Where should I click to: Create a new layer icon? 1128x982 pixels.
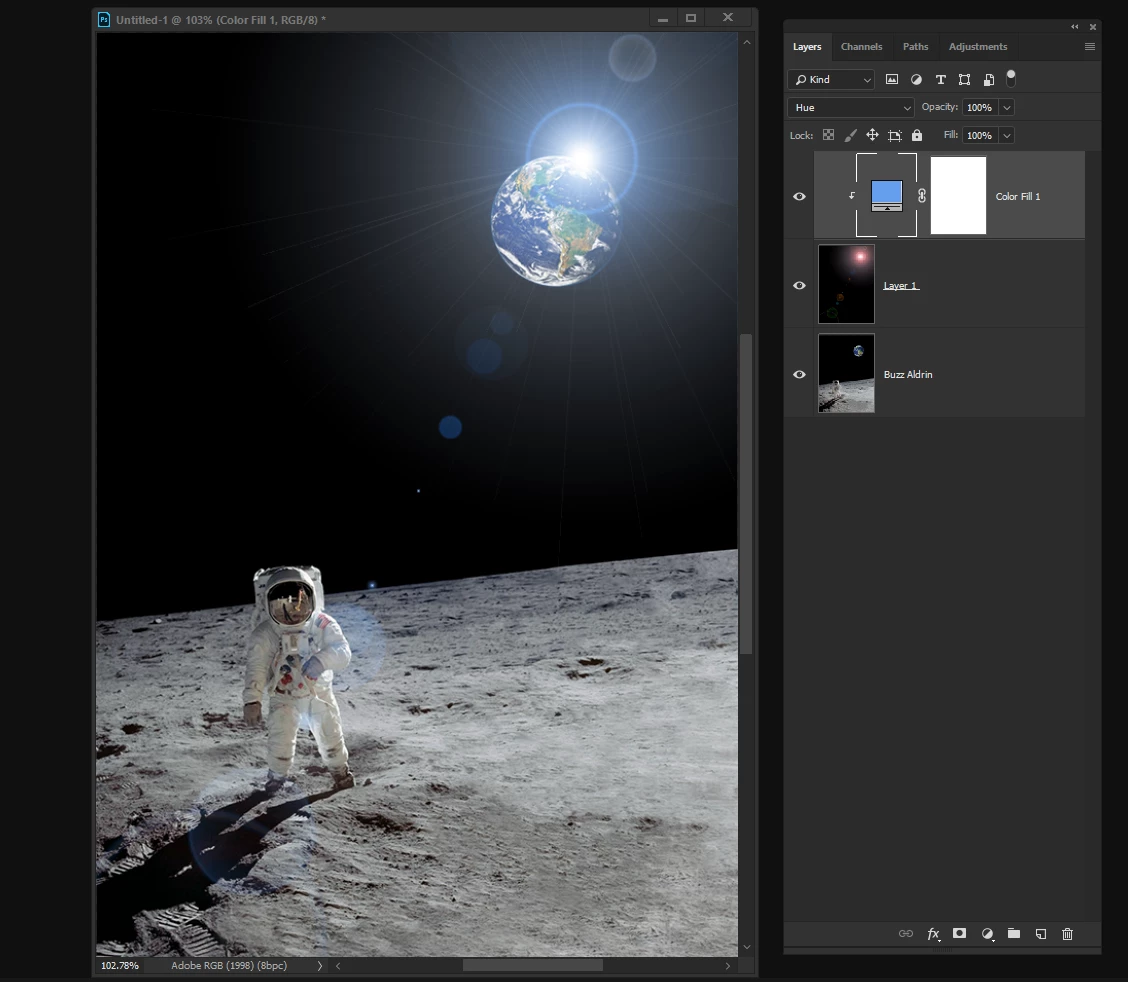point(1040,934)
